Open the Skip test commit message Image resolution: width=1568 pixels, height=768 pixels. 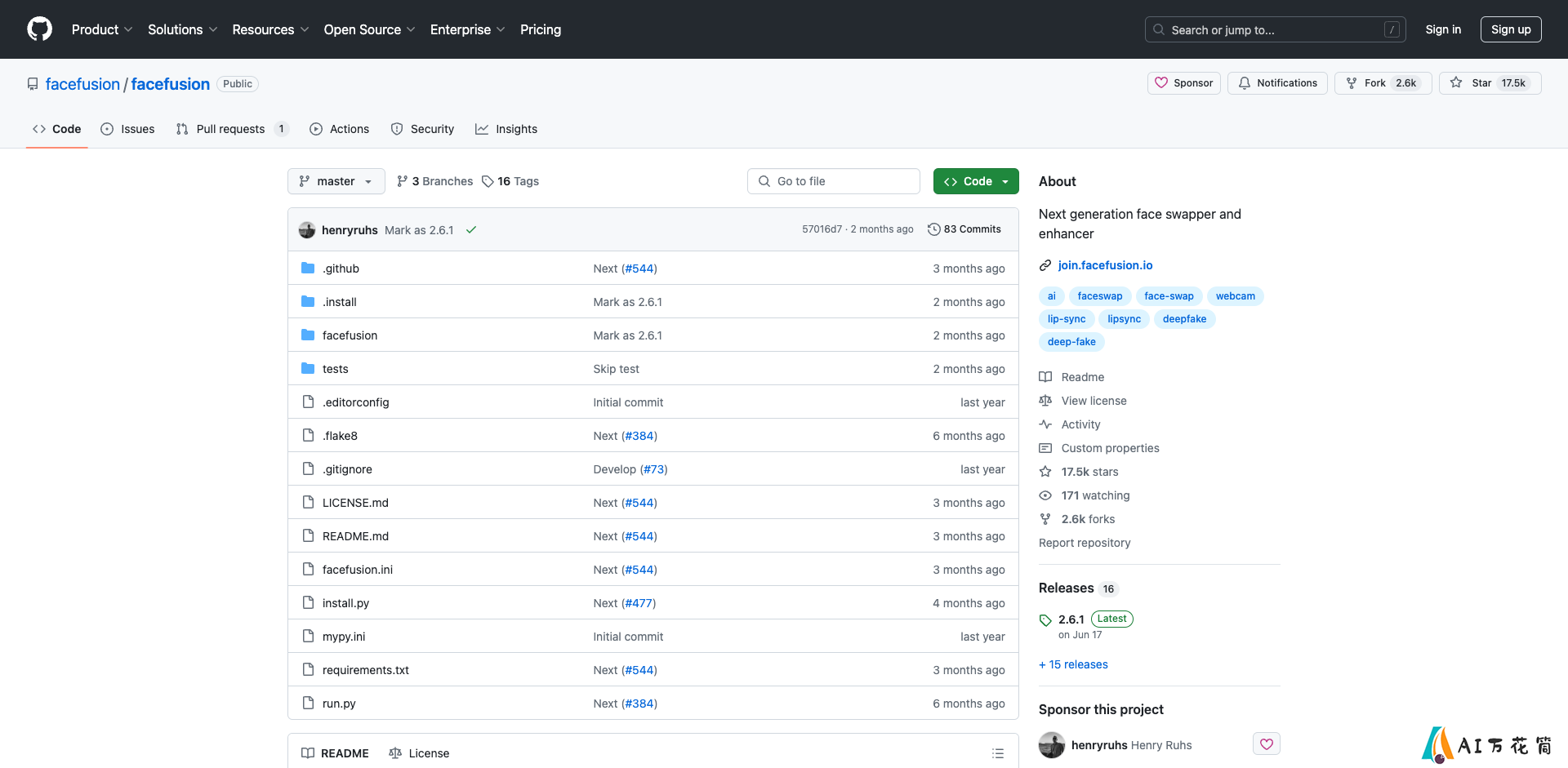616,369
